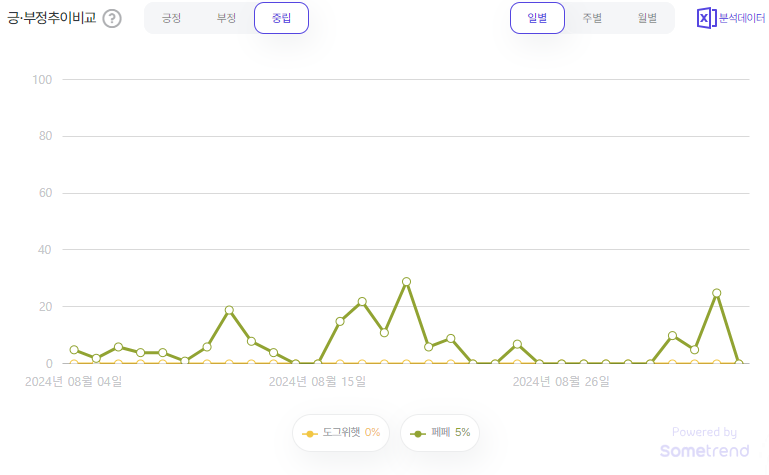Click the 2024년 08월 15일 axis label

pos(317,381)
